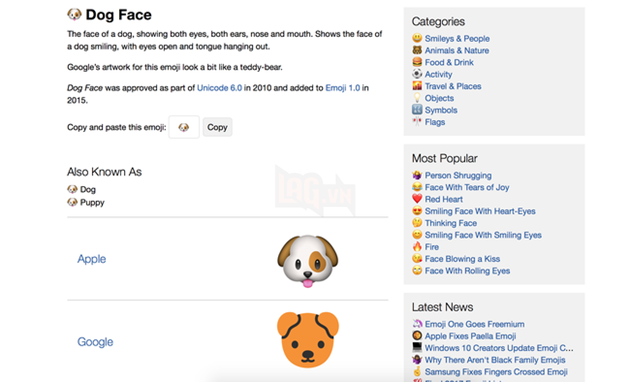Image resolution: width=630 pixels, height=382 pixels.
Task: Click the Also Known As heading
Action: [x=104, y=172]
